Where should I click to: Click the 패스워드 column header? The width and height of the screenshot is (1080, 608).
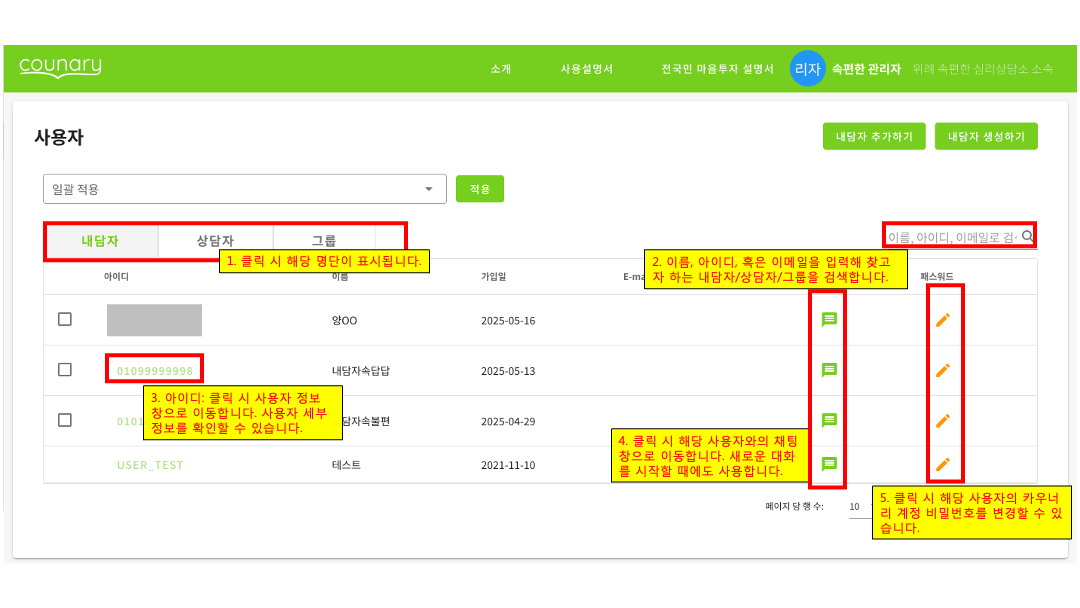pos(937,277)
